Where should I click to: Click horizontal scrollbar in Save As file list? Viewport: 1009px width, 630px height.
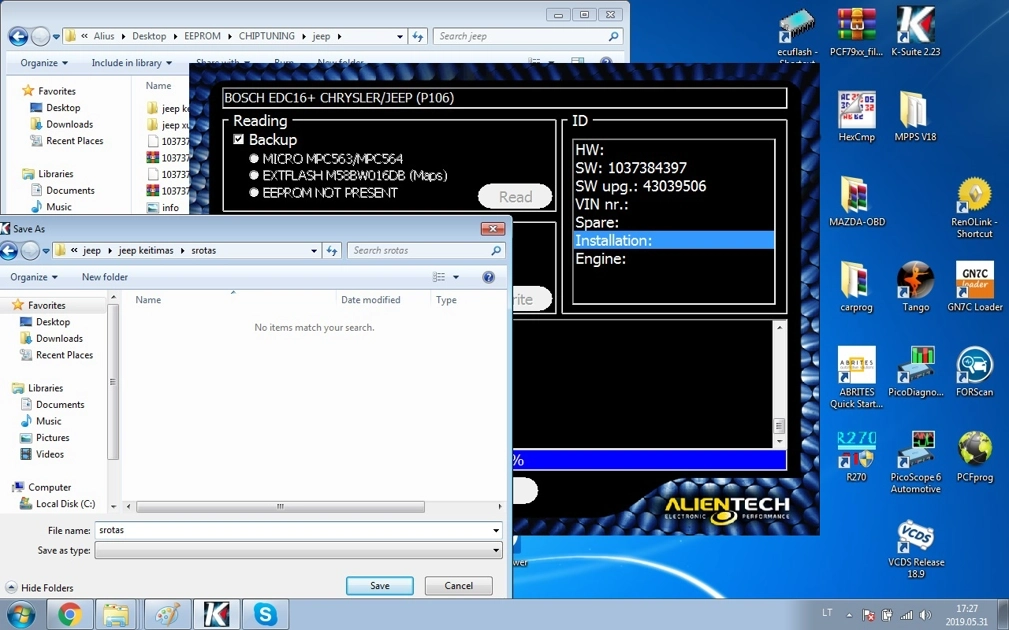(x=280, y=506)
